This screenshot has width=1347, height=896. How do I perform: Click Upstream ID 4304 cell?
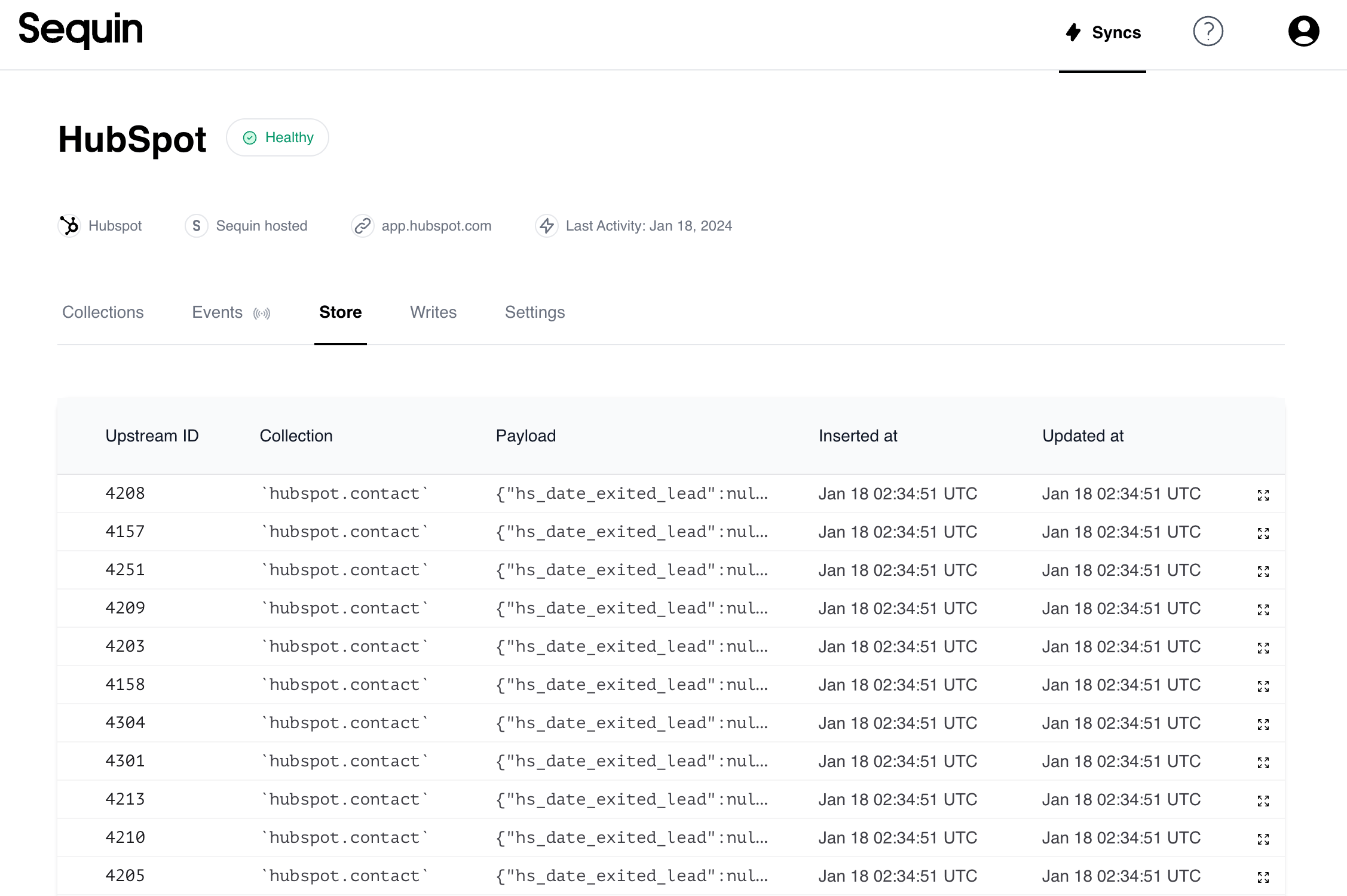click(125, 723)
